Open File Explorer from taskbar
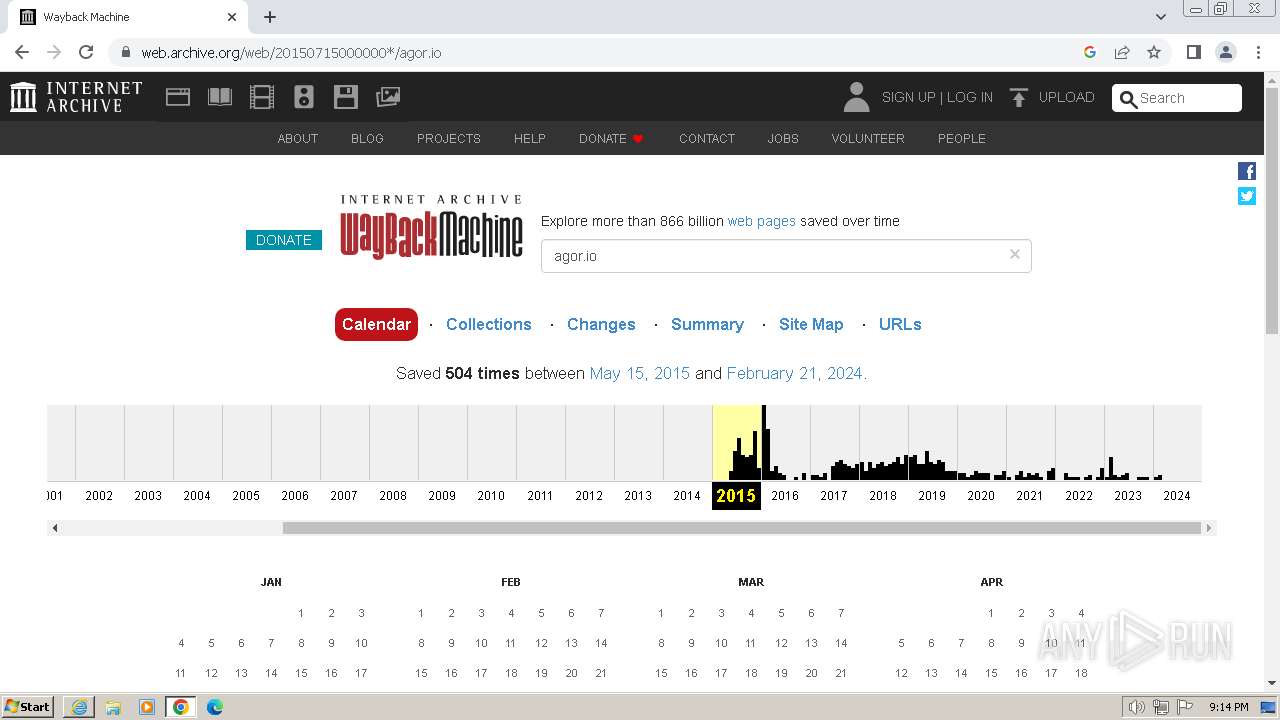Viewport: 1280px width, 720px height. pyautogui.click(x=113, y=707)
